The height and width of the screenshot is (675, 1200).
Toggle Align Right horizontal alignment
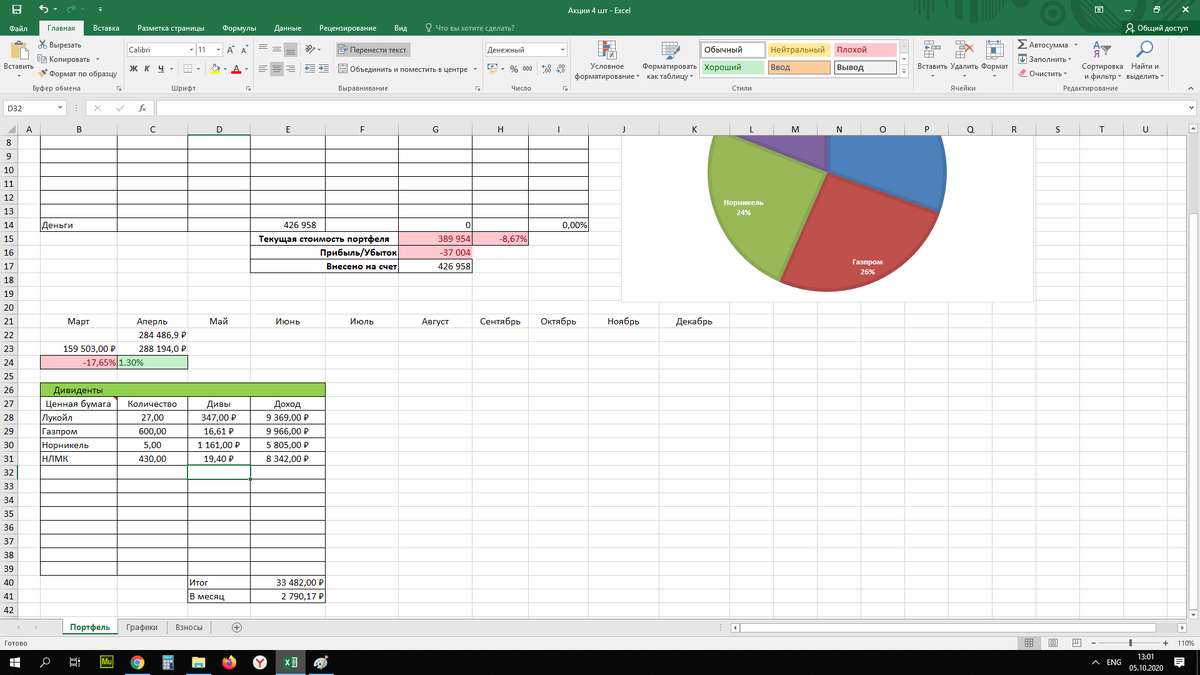tap(290, 69)
